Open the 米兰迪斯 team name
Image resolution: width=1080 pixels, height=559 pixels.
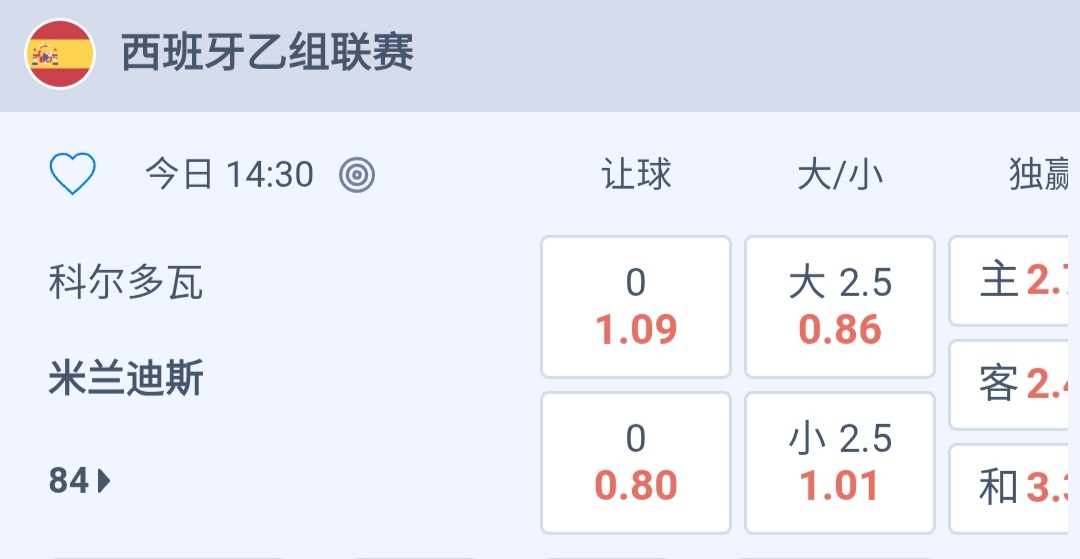click(126, 379)
